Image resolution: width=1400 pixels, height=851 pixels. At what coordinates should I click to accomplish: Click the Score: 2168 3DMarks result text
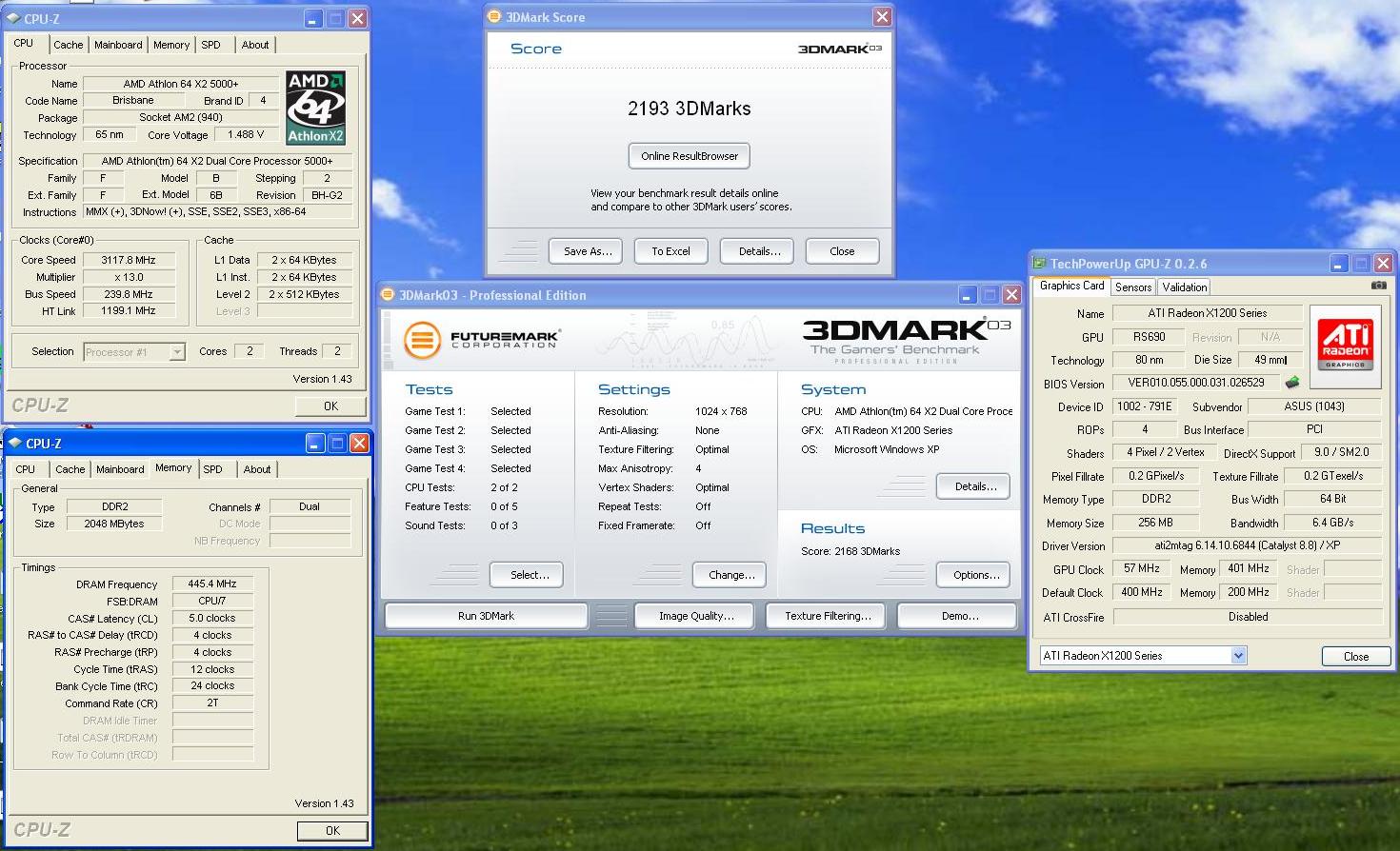tap(850, 551)
